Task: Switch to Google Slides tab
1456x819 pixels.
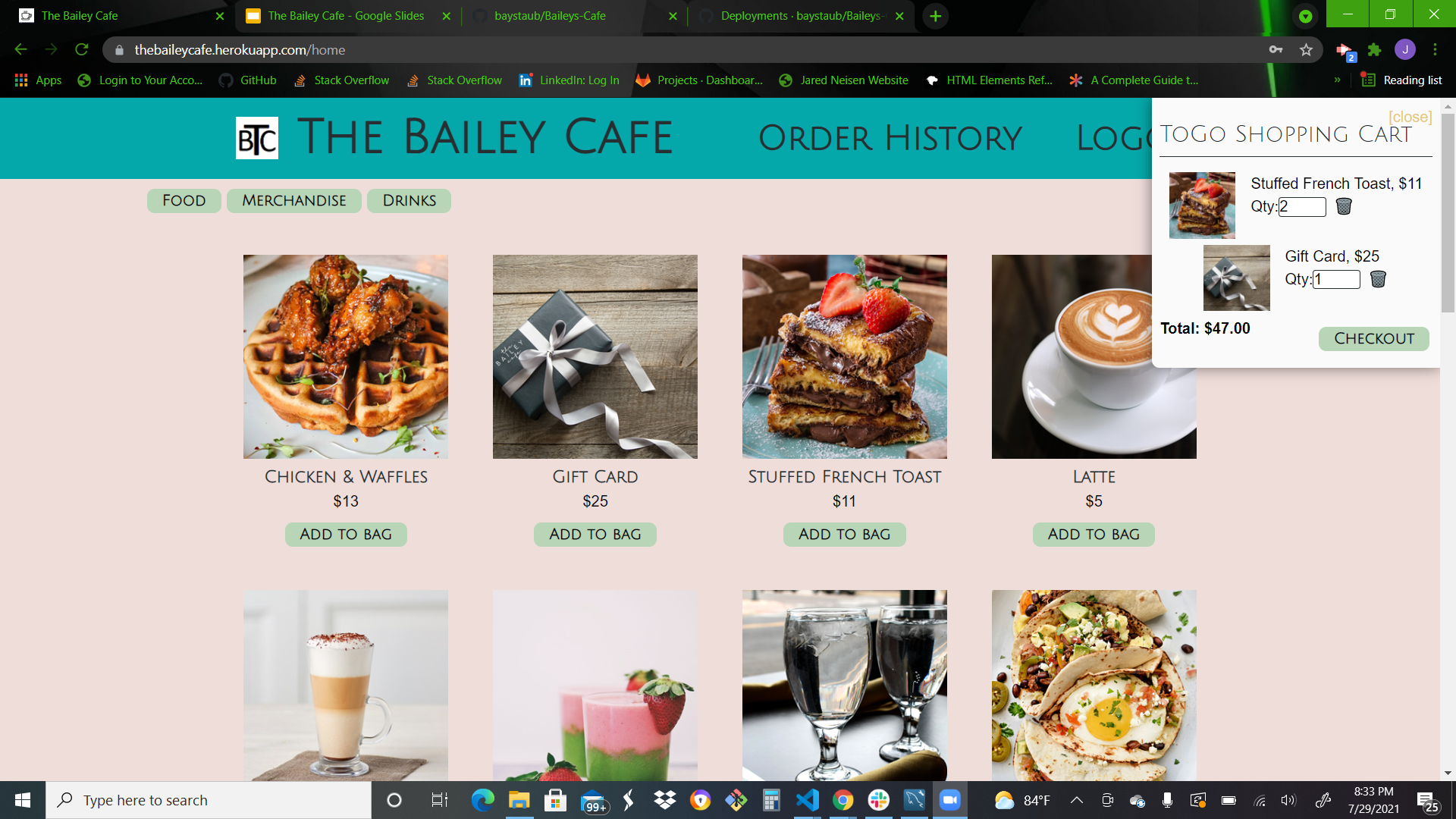Action: coord(347,16)
